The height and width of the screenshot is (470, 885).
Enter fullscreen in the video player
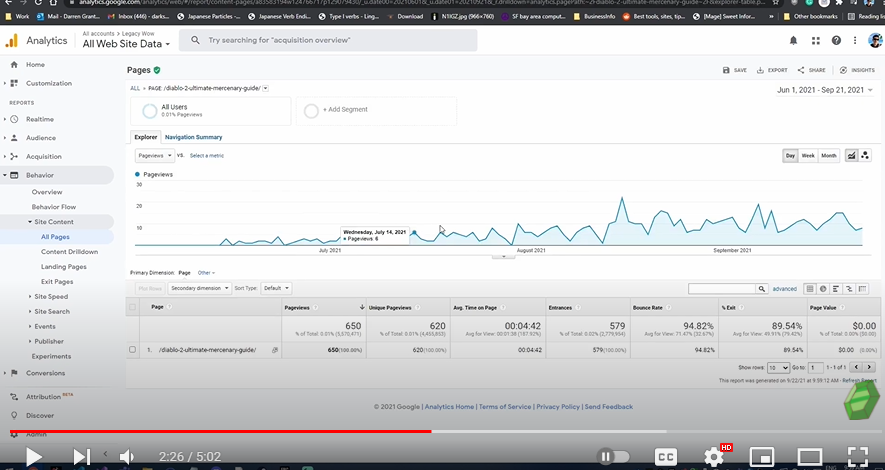858,456
